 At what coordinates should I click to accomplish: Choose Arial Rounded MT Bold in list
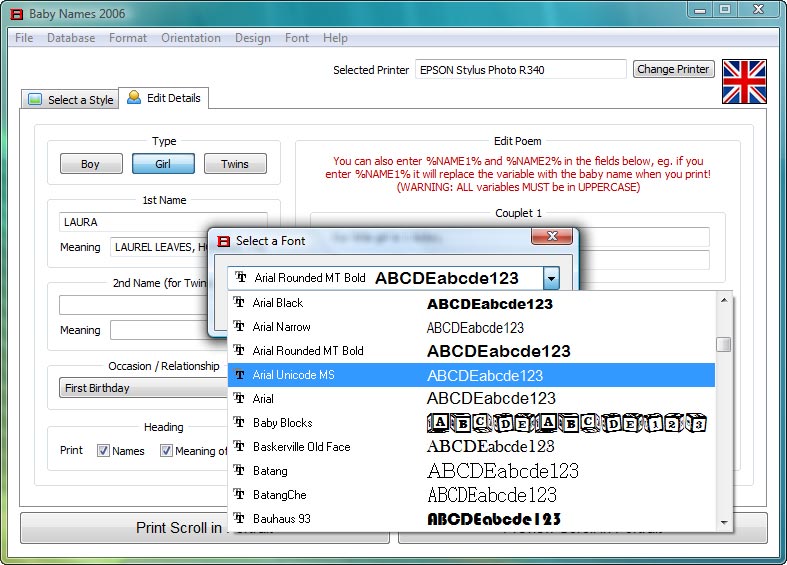[x=471, y=351]
